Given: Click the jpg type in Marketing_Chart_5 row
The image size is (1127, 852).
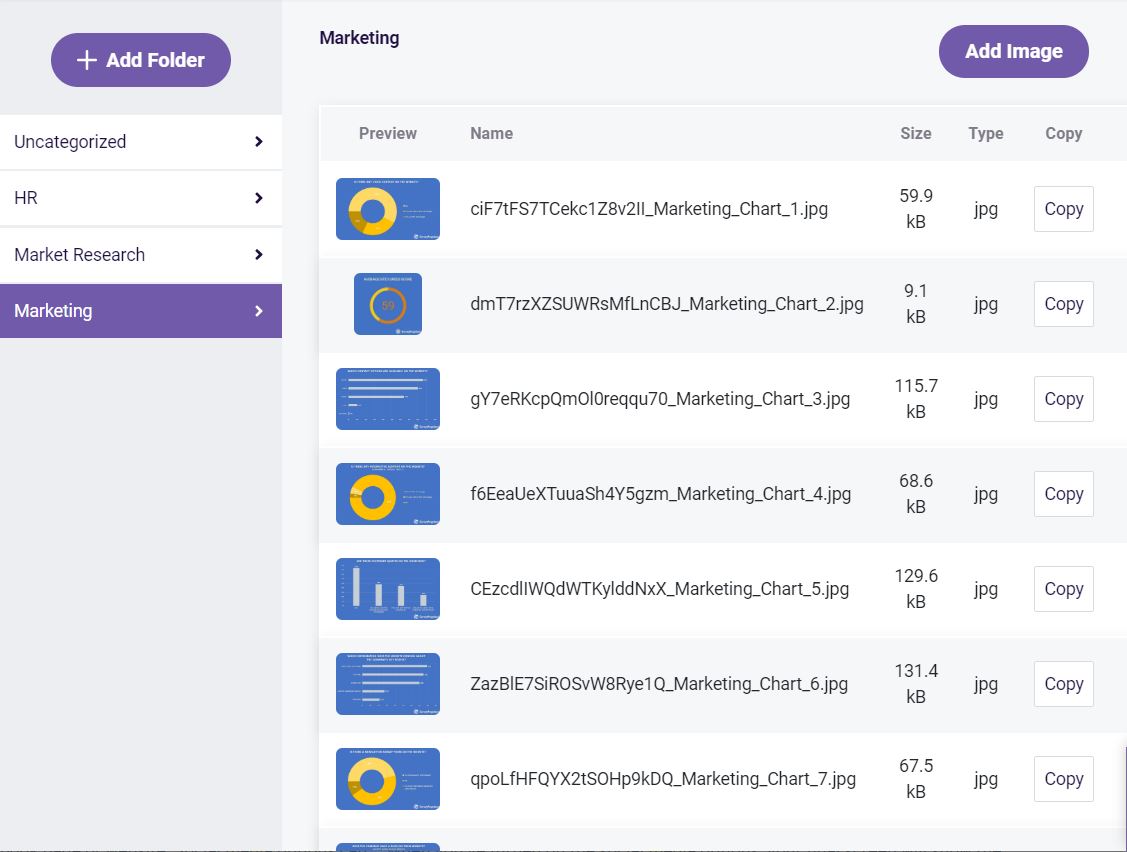Looking at the screenshot, I should pyautogui.click(x=985, y=590).
